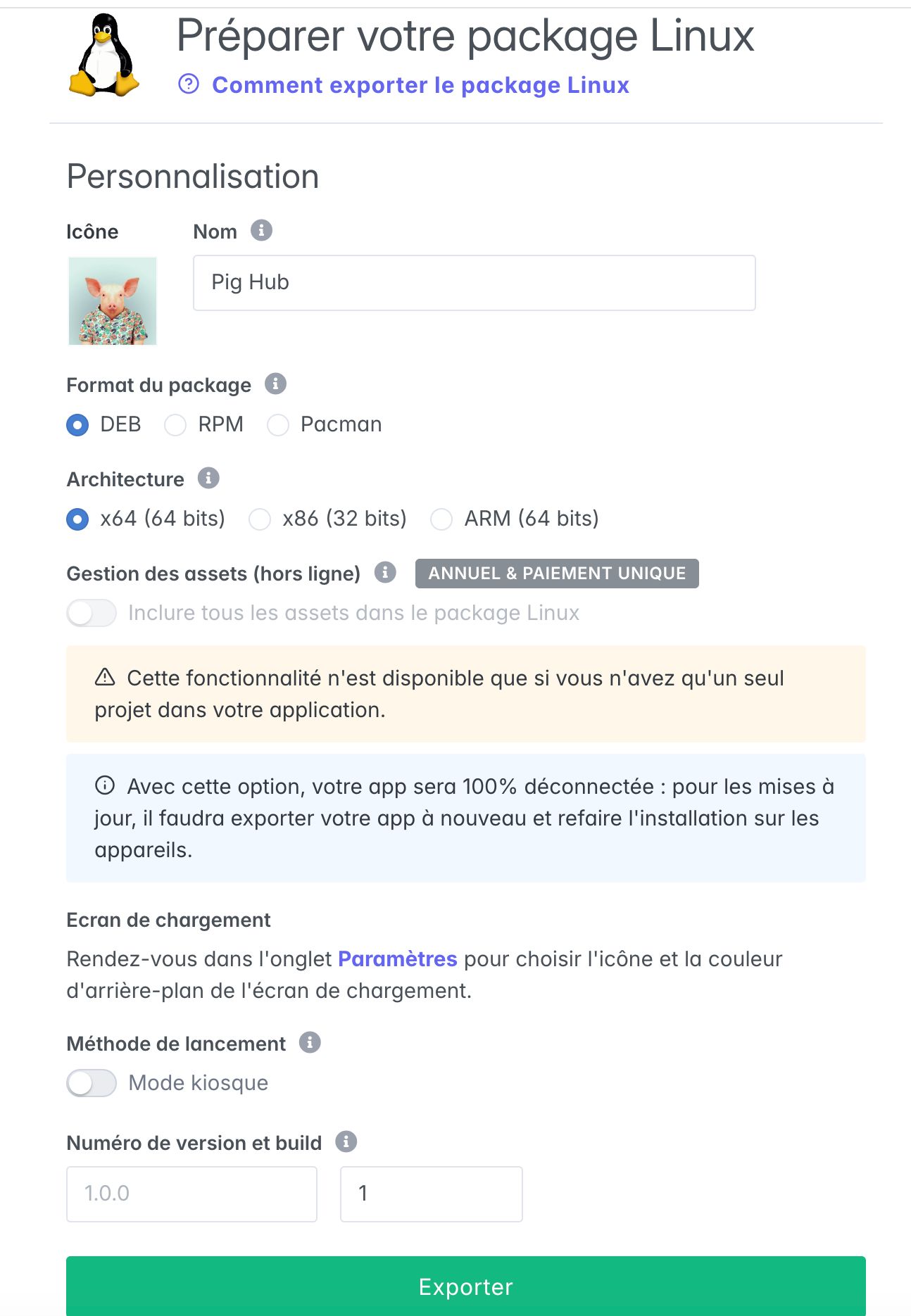
Task: Open Comment exporter le package Linux
Action: pos(420,84)
